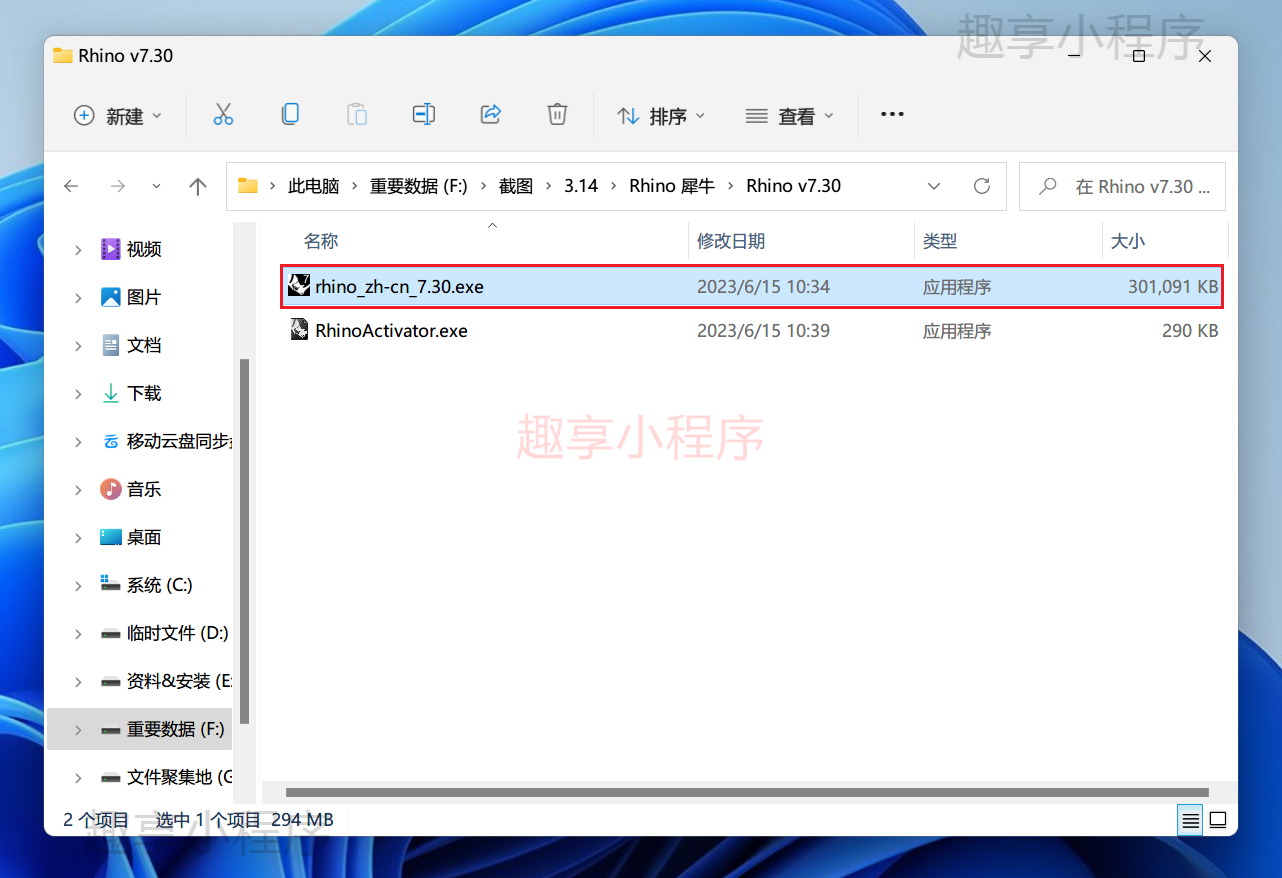Select 重要数据 (F:) in the breadcrumb

419,186
